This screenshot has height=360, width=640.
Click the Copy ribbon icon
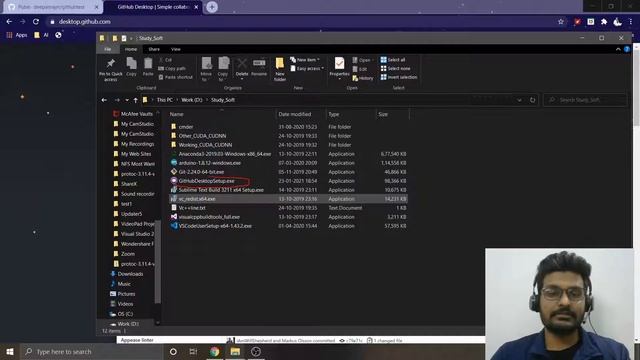pos(131,67)
